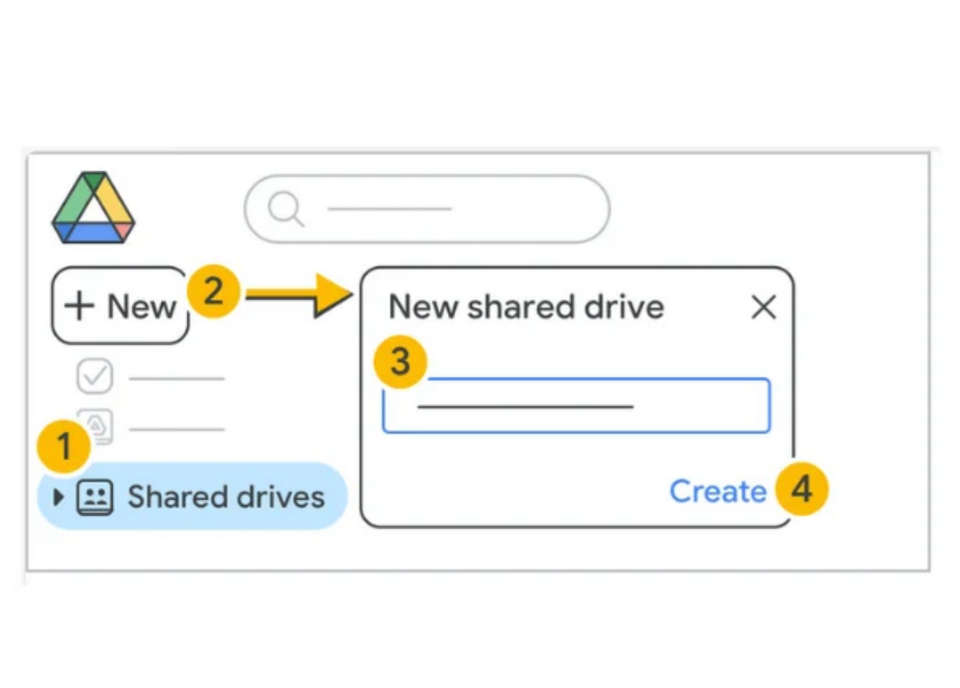Close the New shared drive dialog
960x688 pixels.
tap(763, 307)
